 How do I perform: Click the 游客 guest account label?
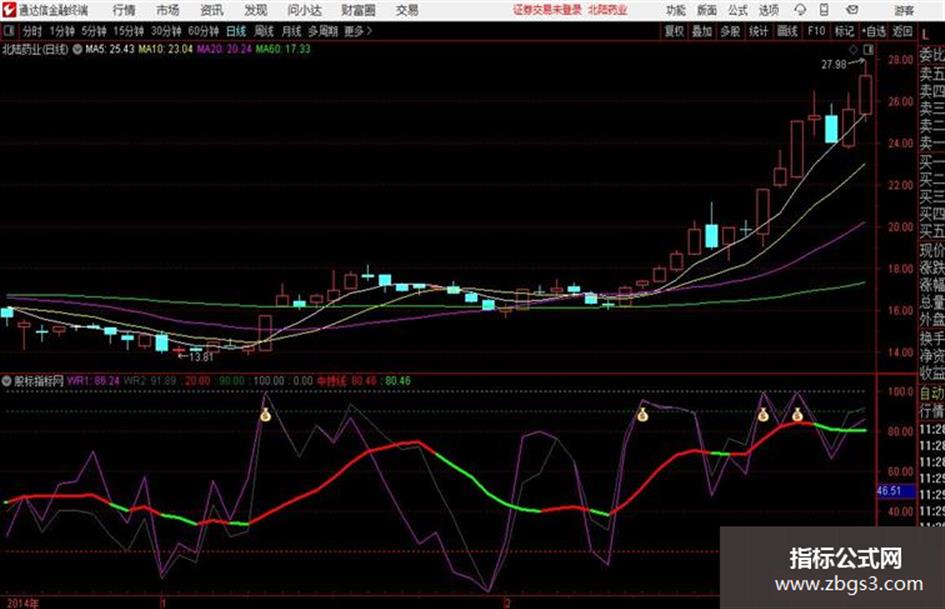coord(904,10)
